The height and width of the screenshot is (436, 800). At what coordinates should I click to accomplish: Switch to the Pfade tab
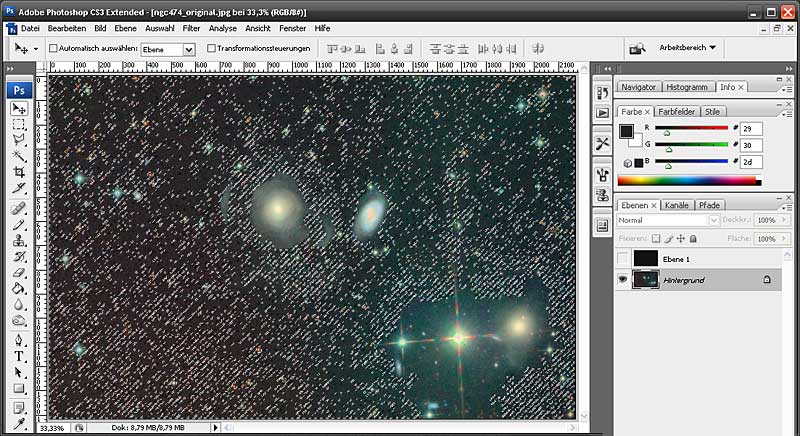coord(709,205)
